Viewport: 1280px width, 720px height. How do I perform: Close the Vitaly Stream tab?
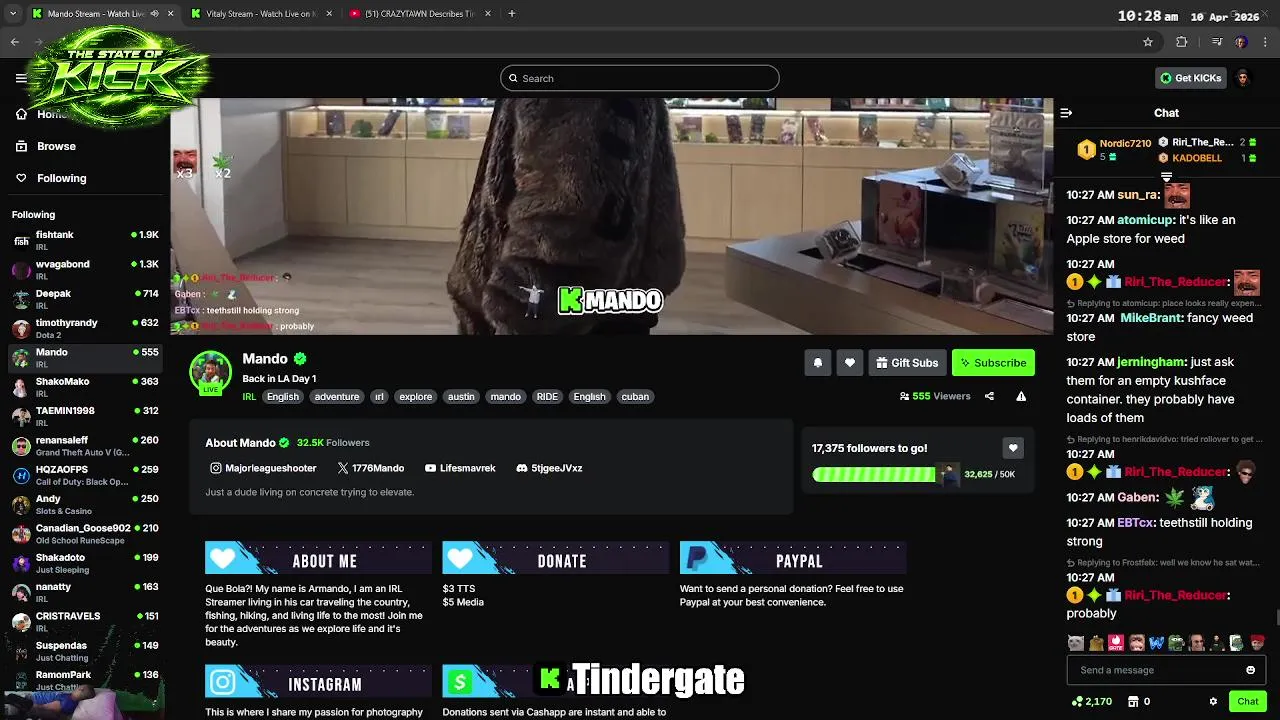click(328, 14)
